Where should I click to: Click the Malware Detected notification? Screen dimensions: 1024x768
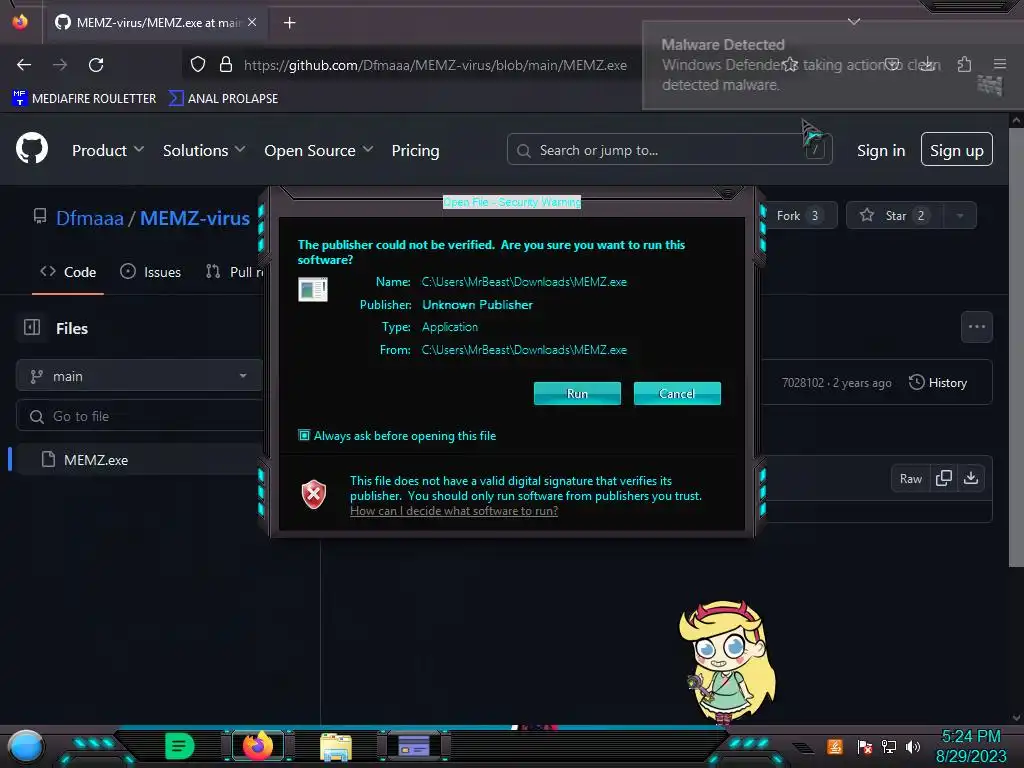833,65
